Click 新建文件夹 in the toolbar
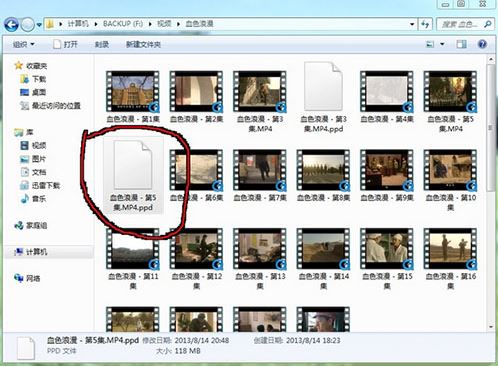498x366 pixels. click(x=143, y=44)
